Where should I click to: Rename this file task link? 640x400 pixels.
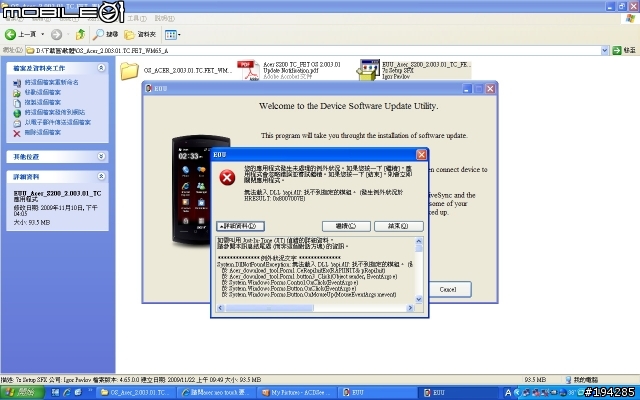pos(51,82)
